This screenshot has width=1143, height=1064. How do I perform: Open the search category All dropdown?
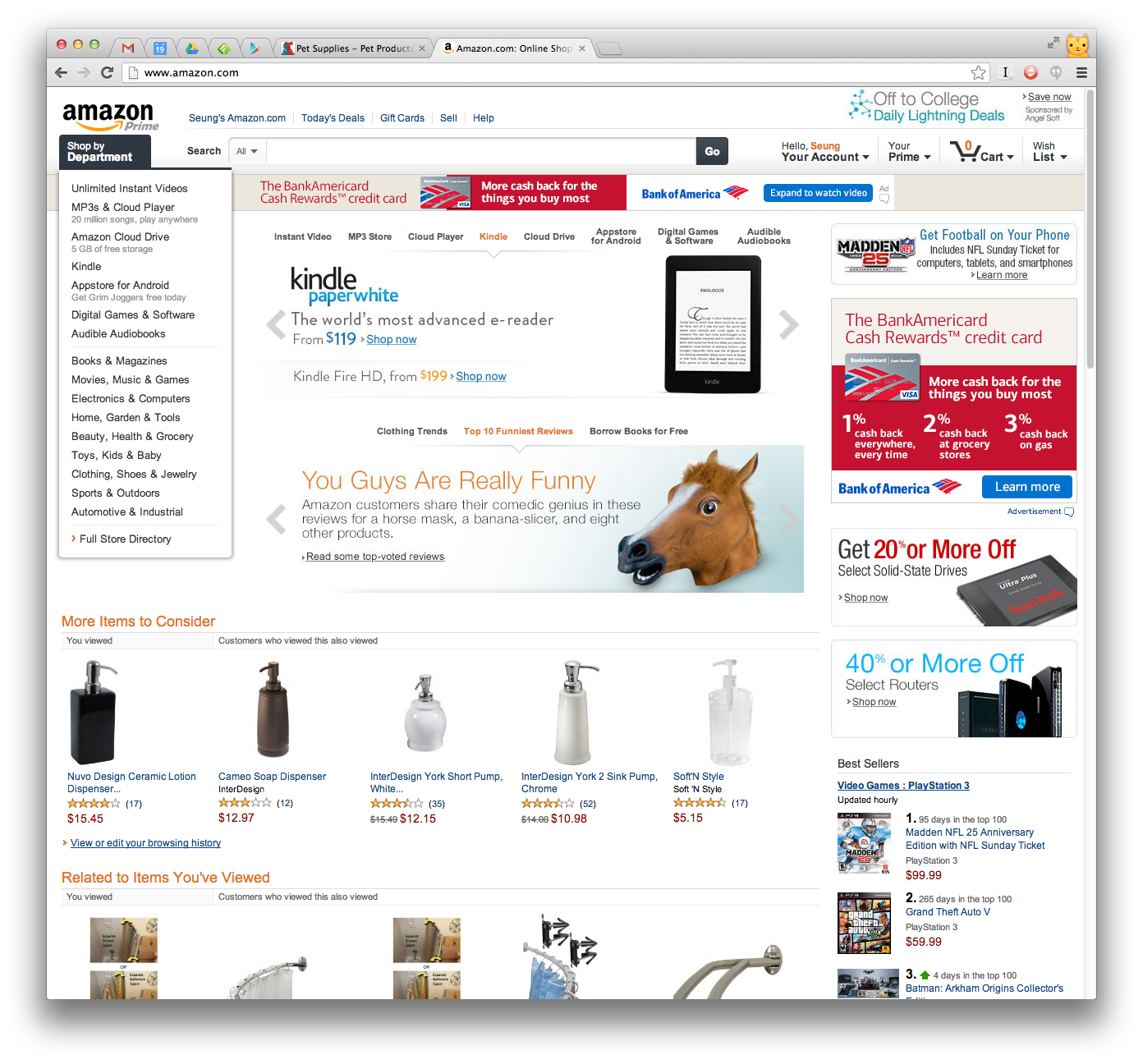pyautogui.click(x=247, y=151)
